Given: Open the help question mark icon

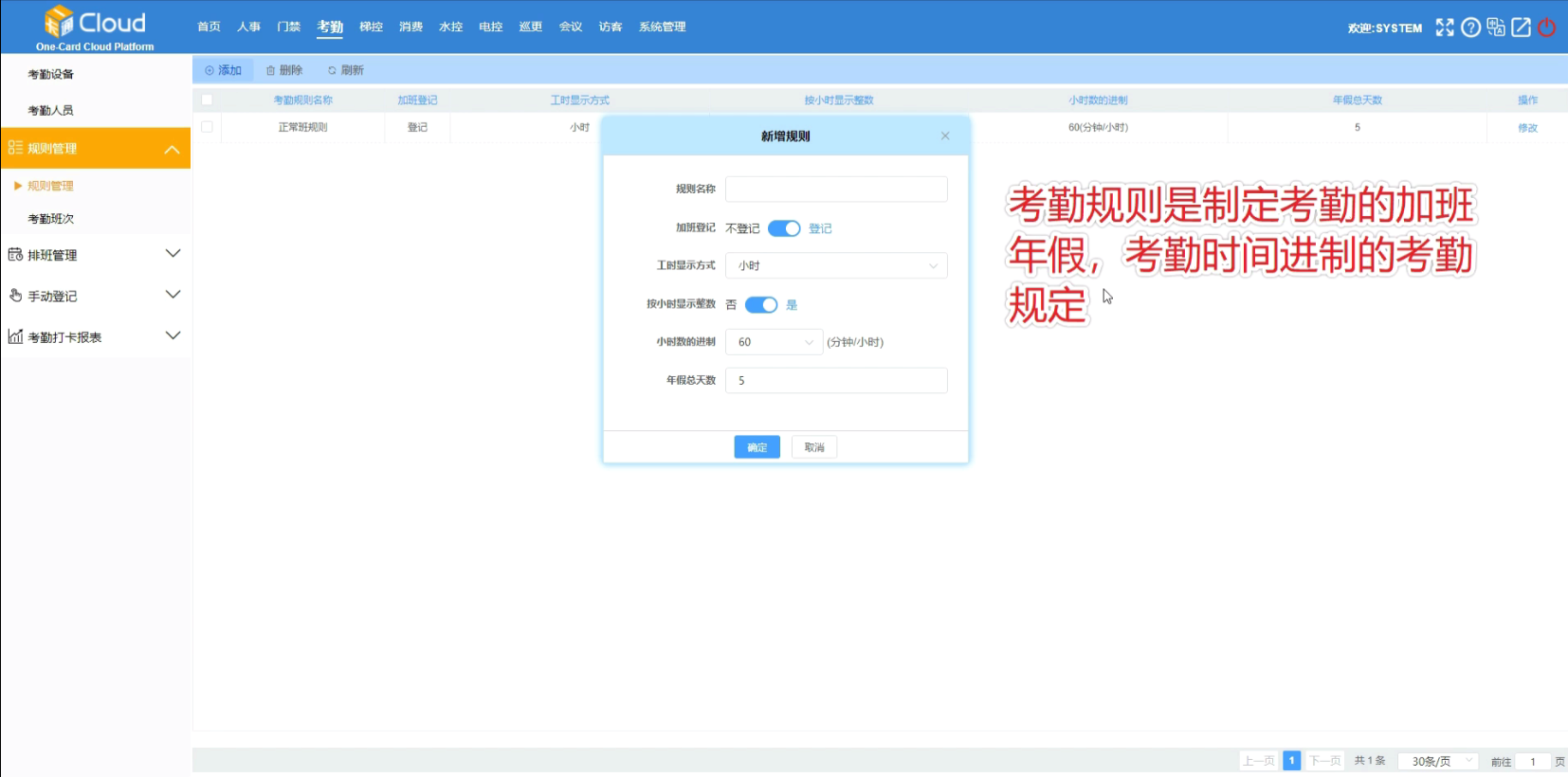Looking at the screenshot, I should pos(1470,27).
